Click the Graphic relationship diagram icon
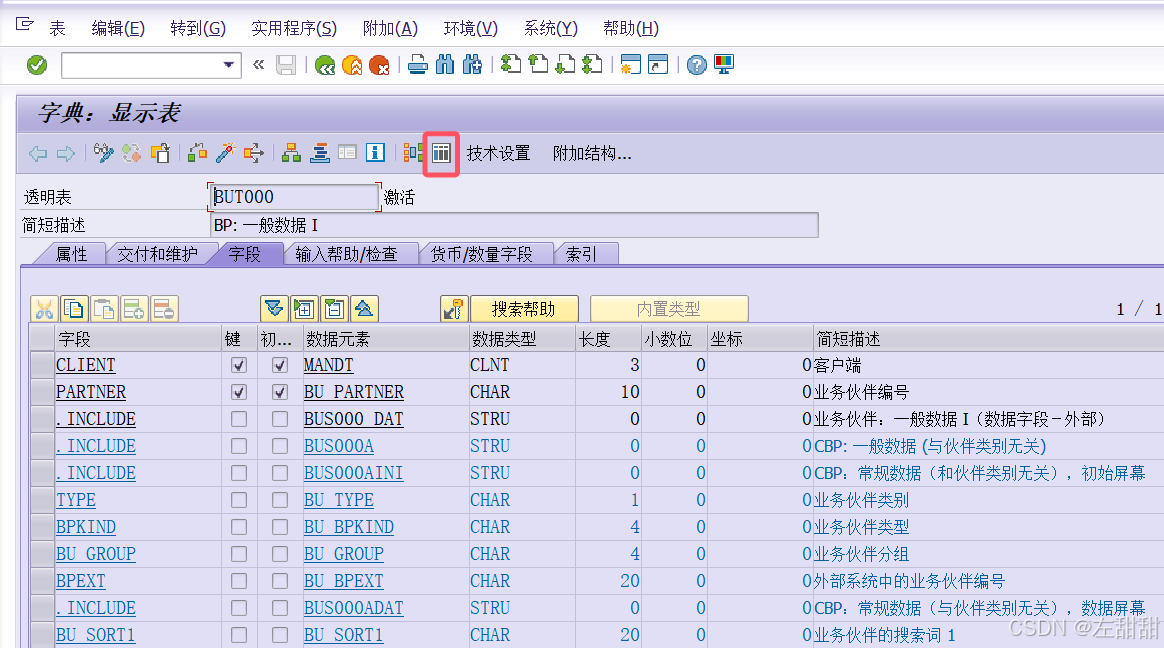Viewport: 1164px width, 648px height. 413,153
